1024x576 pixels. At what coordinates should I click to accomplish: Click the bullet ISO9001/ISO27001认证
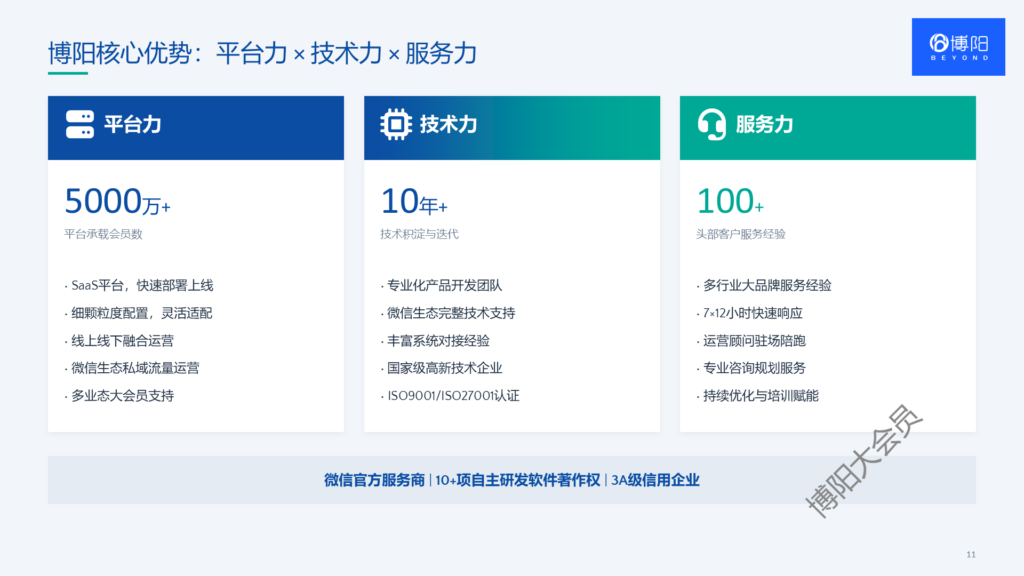(x=450, y=395)
